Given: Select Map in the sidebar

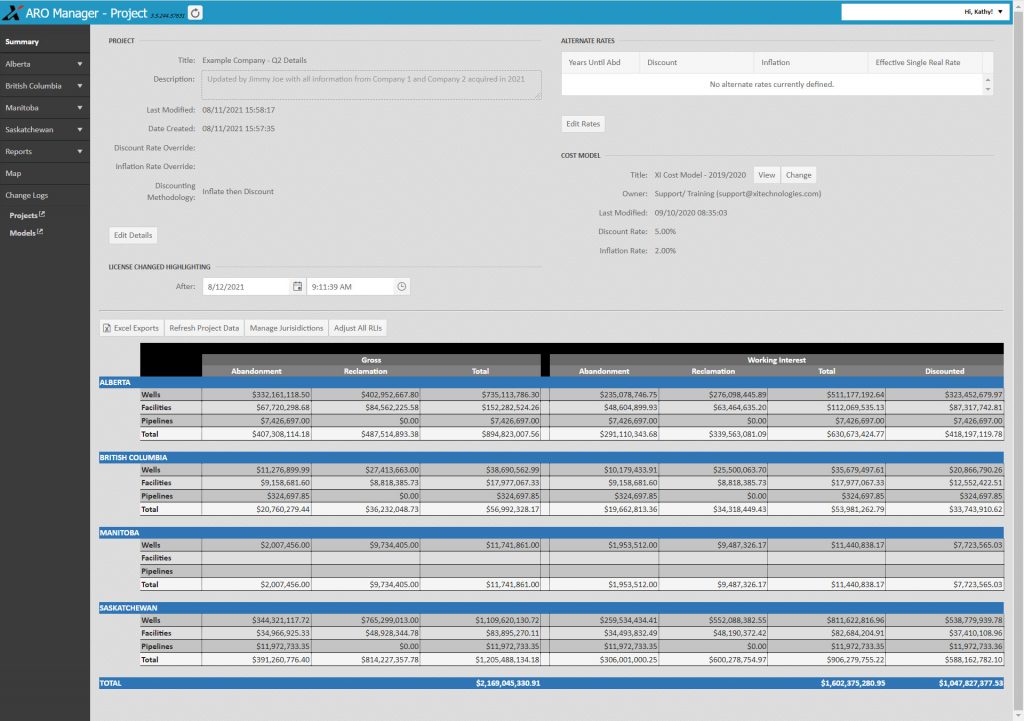Looking at the screenshot, I should point(44,173).
